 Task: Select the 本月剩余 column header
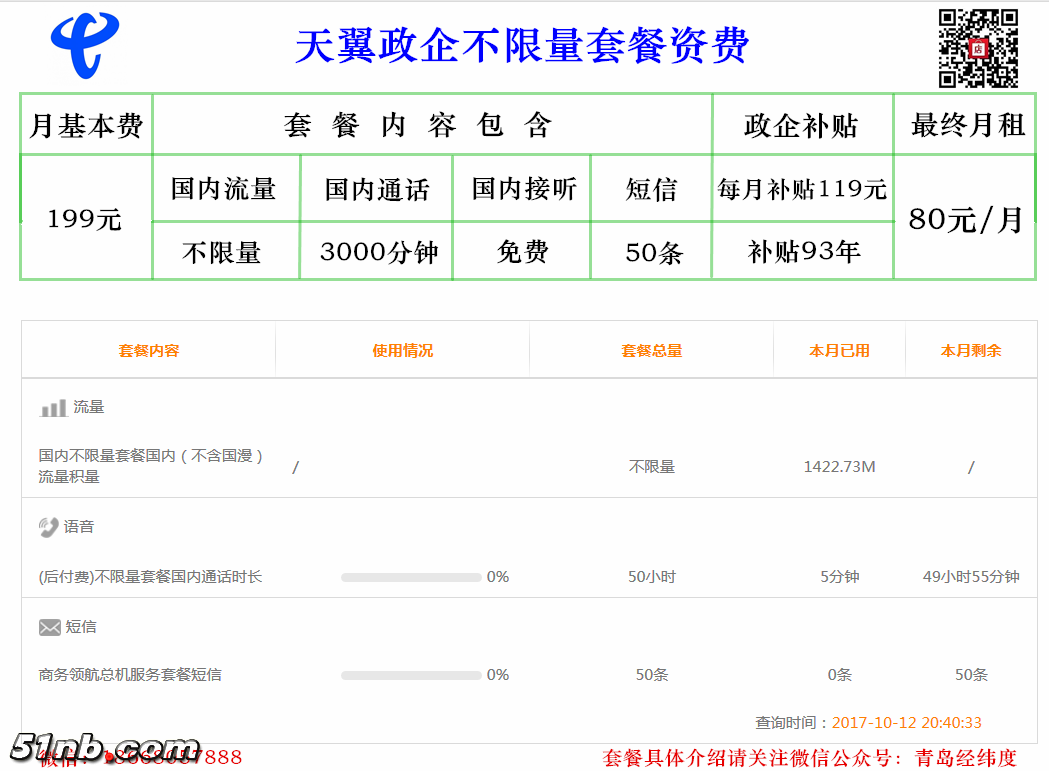970,351
